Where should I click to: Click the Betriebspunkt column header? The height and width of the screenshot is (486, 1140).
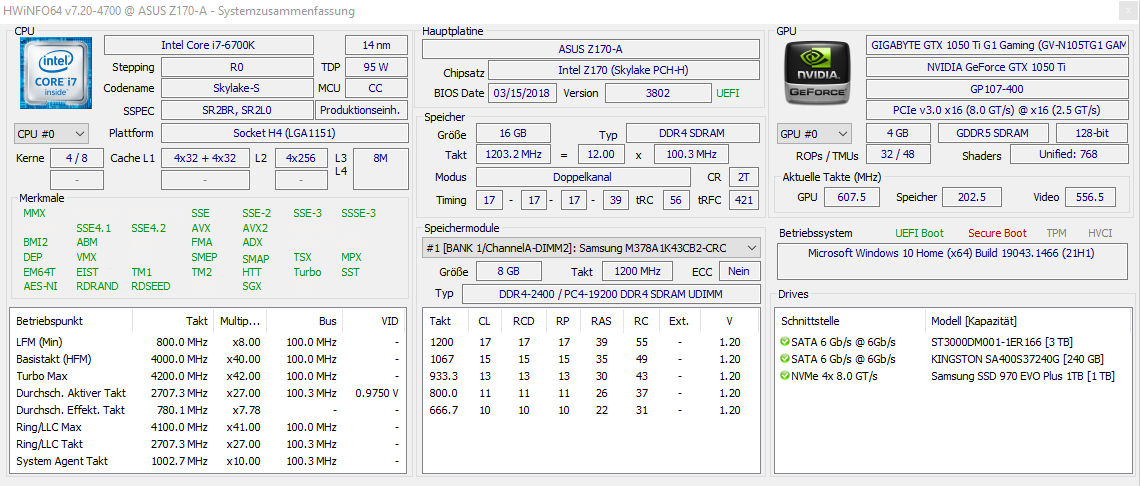click(x=71, y=321)
